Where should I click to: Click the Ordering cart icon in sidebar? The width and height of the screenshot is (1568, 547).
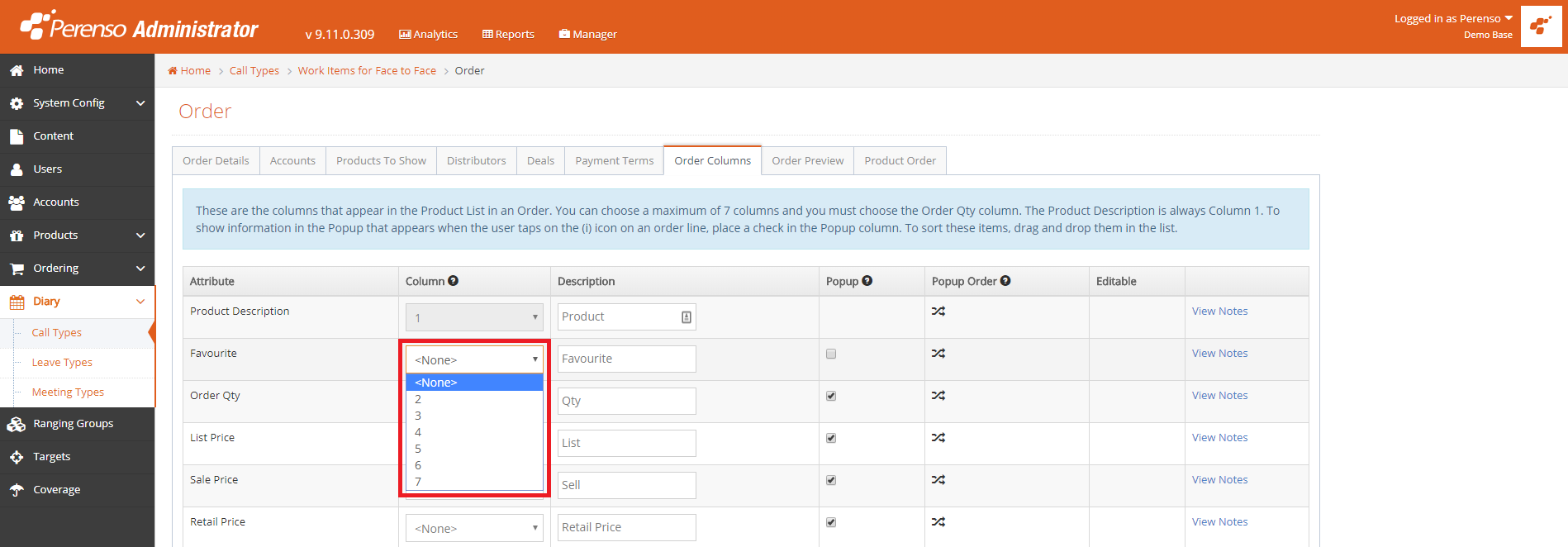[17, 269]
